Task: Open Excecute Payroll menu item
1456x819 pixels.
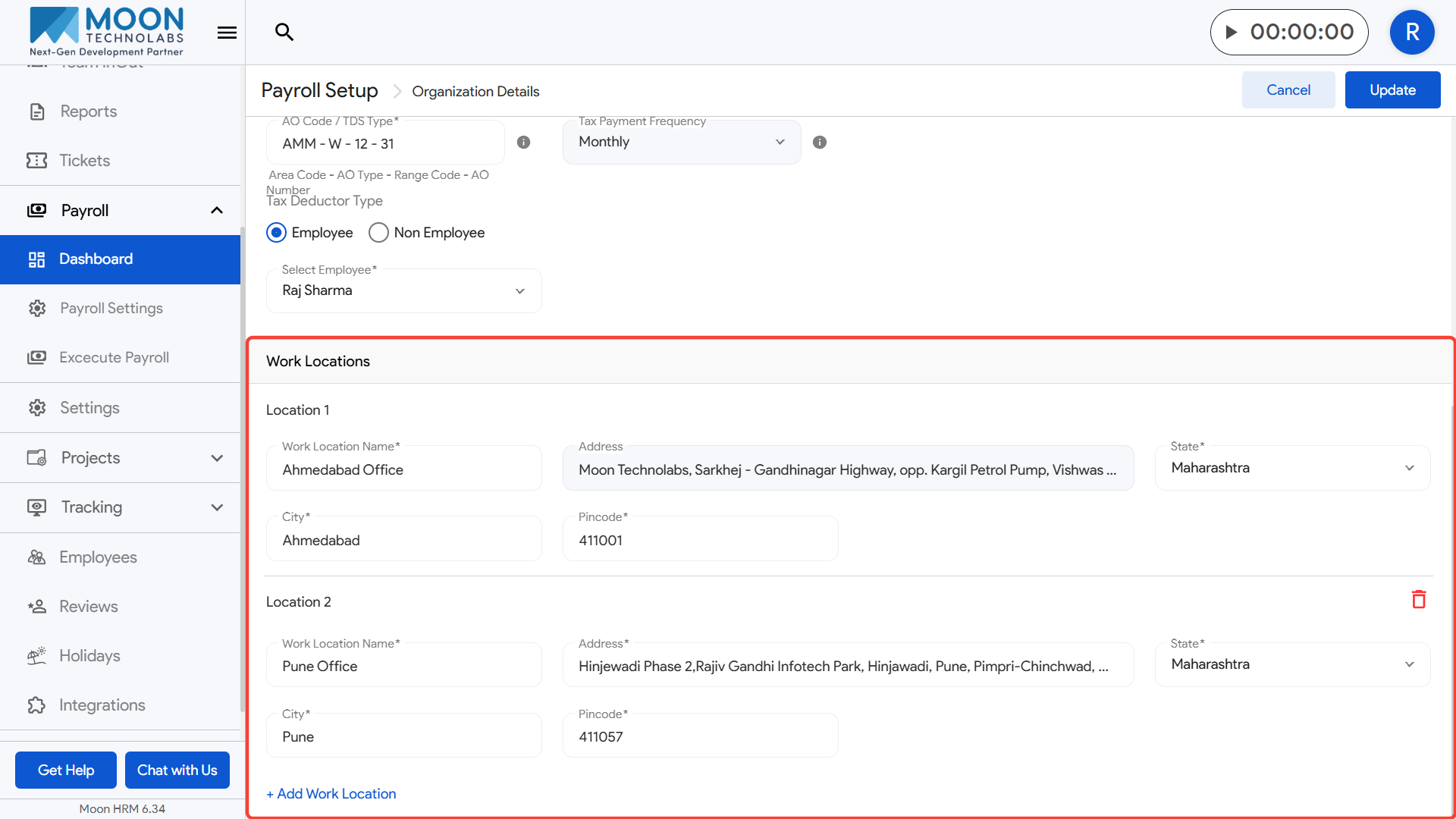Action: [114, 358]
